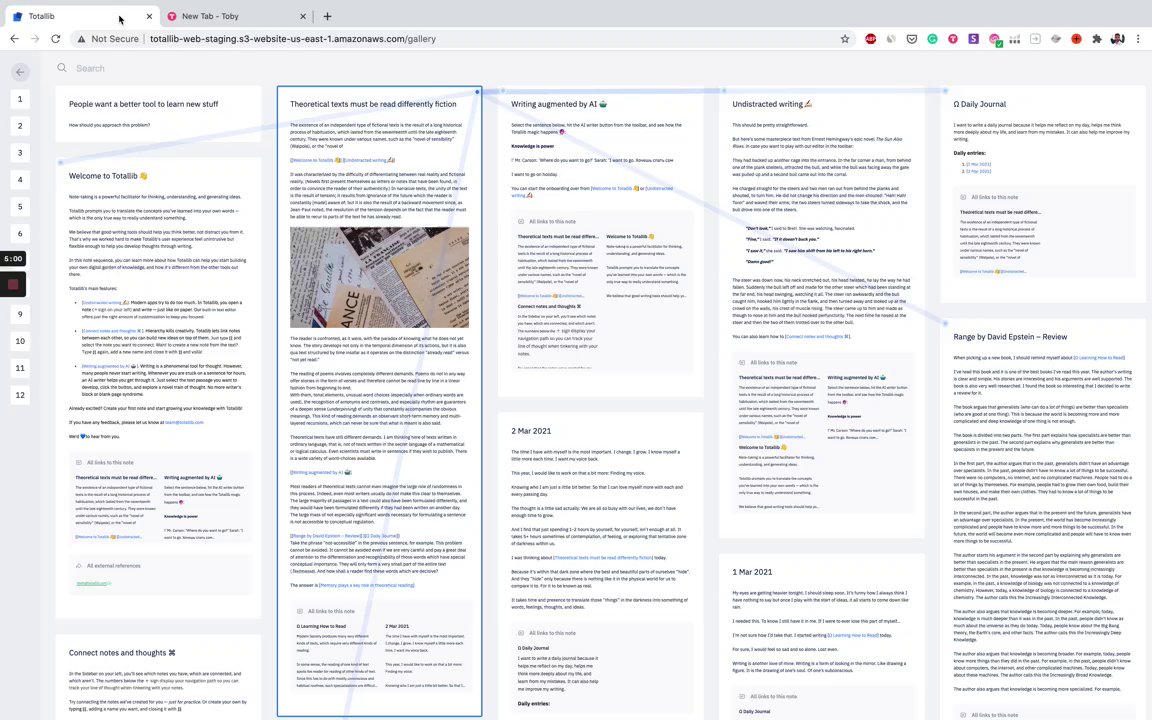Go back in browser history
Screen dimensions: 1152x720
(14, 39)
